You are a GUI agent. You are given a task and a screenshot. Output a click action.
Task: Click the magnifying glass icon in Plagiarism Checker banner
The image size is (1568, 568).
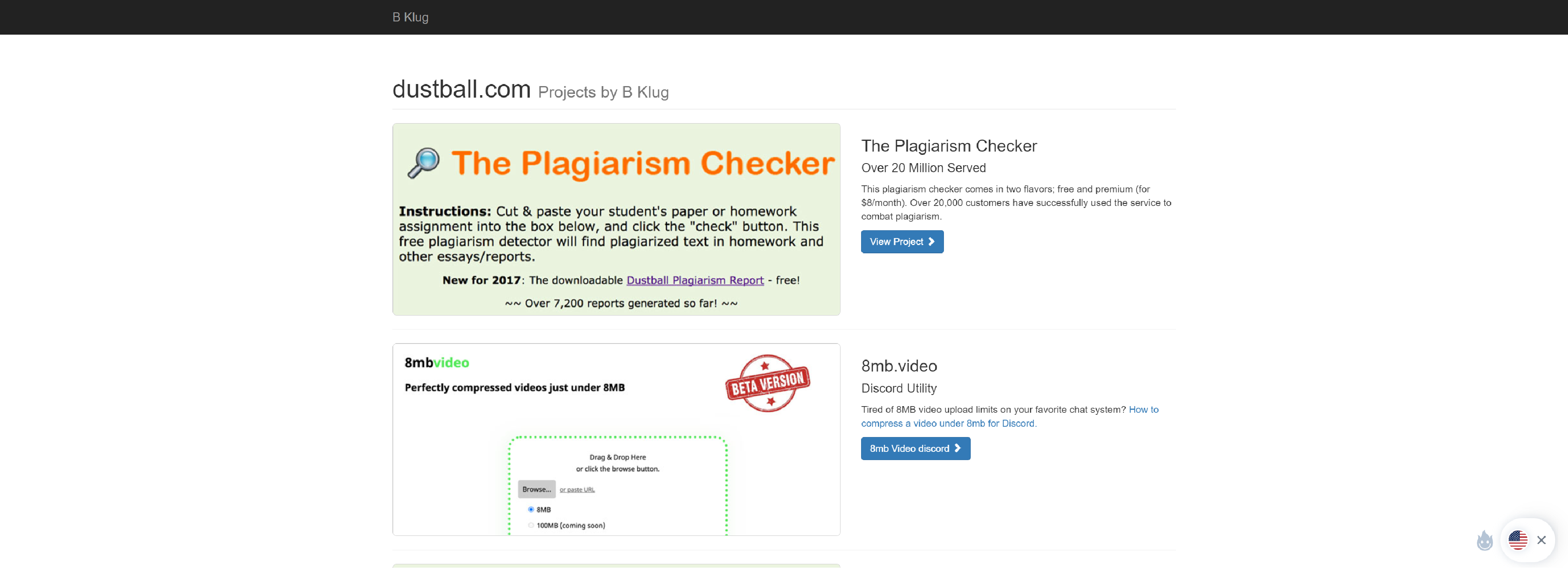423,163
